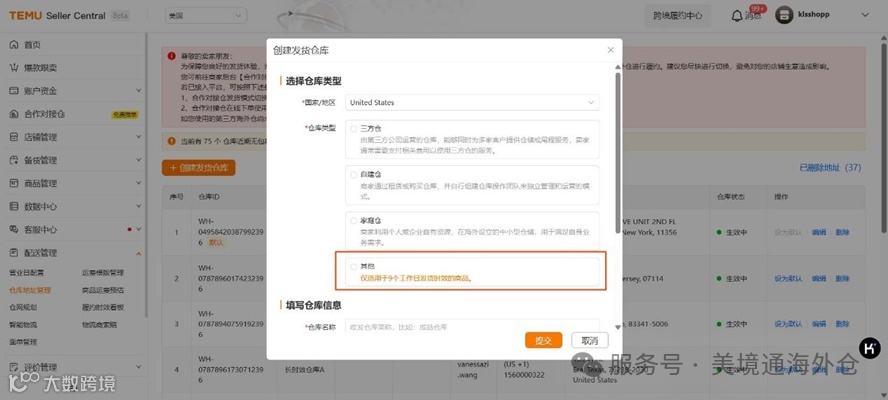Select the 自建仓 radio option
The height and width of the screenshot is (400, 888).
click(x=354, y=175)
